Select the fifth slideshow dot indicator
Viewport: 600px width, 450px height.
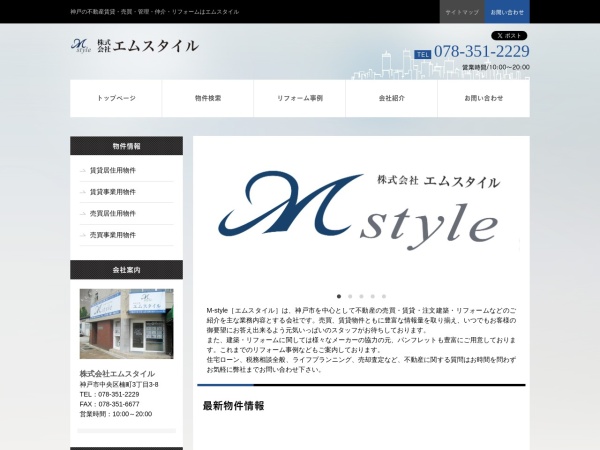coord(384,296)
